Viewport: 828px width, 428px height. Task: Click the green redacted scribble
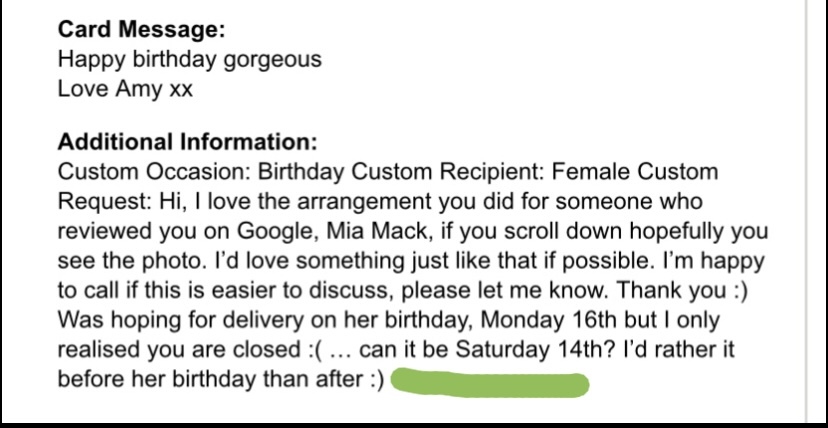[490, 383]
